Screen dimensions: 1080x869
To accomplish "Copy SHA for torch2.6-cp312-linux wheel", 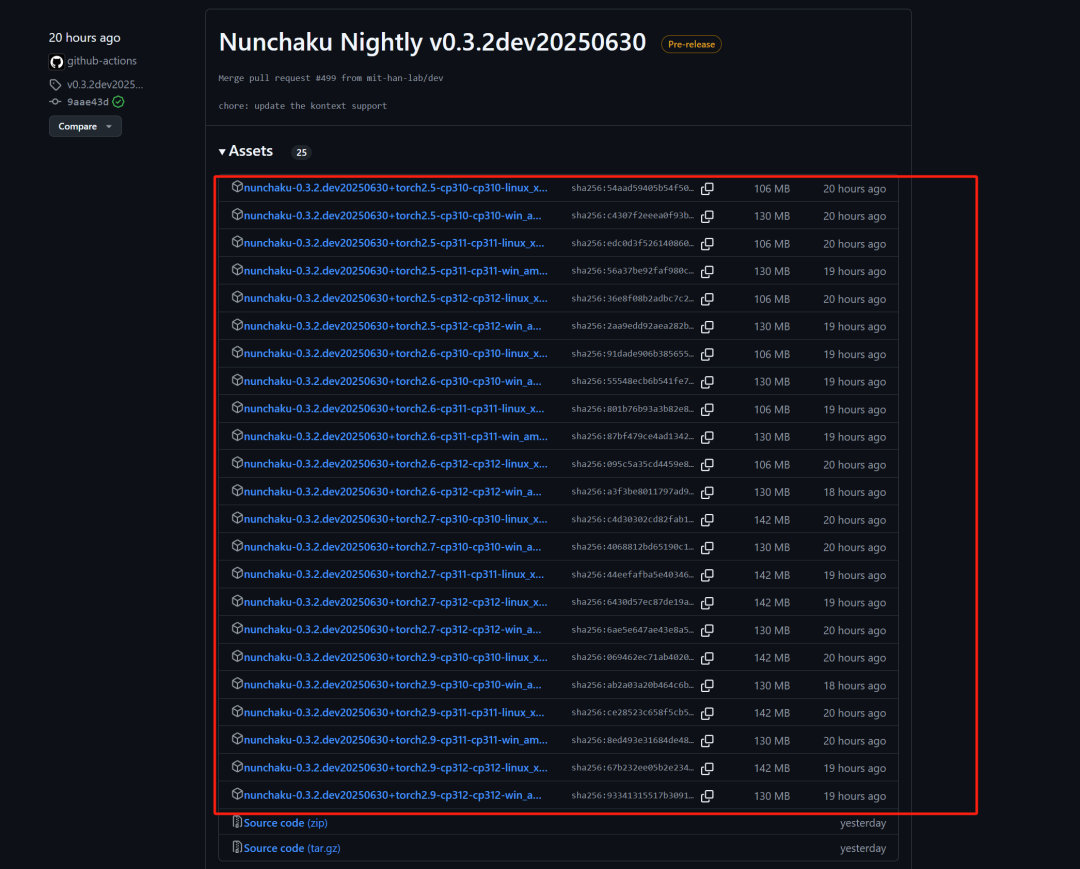I will pos(707,465).
